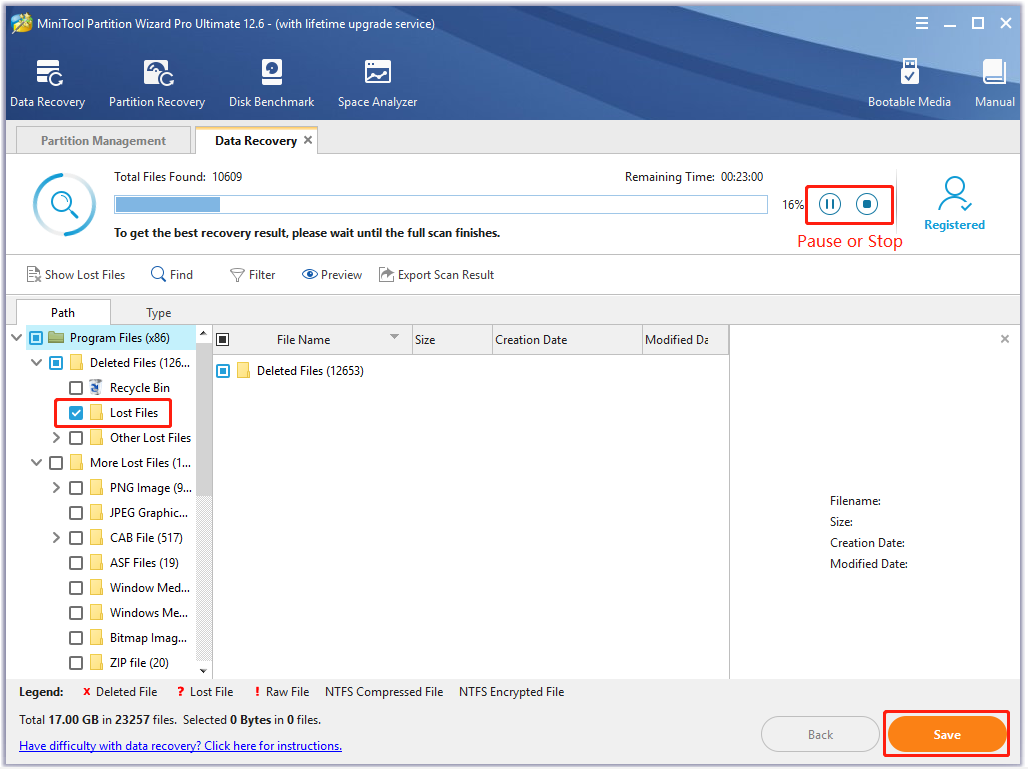Close the preview pane
The height and width of the screenshot is (769, 1028).
pyautogui.click(x=1004, y=339)
